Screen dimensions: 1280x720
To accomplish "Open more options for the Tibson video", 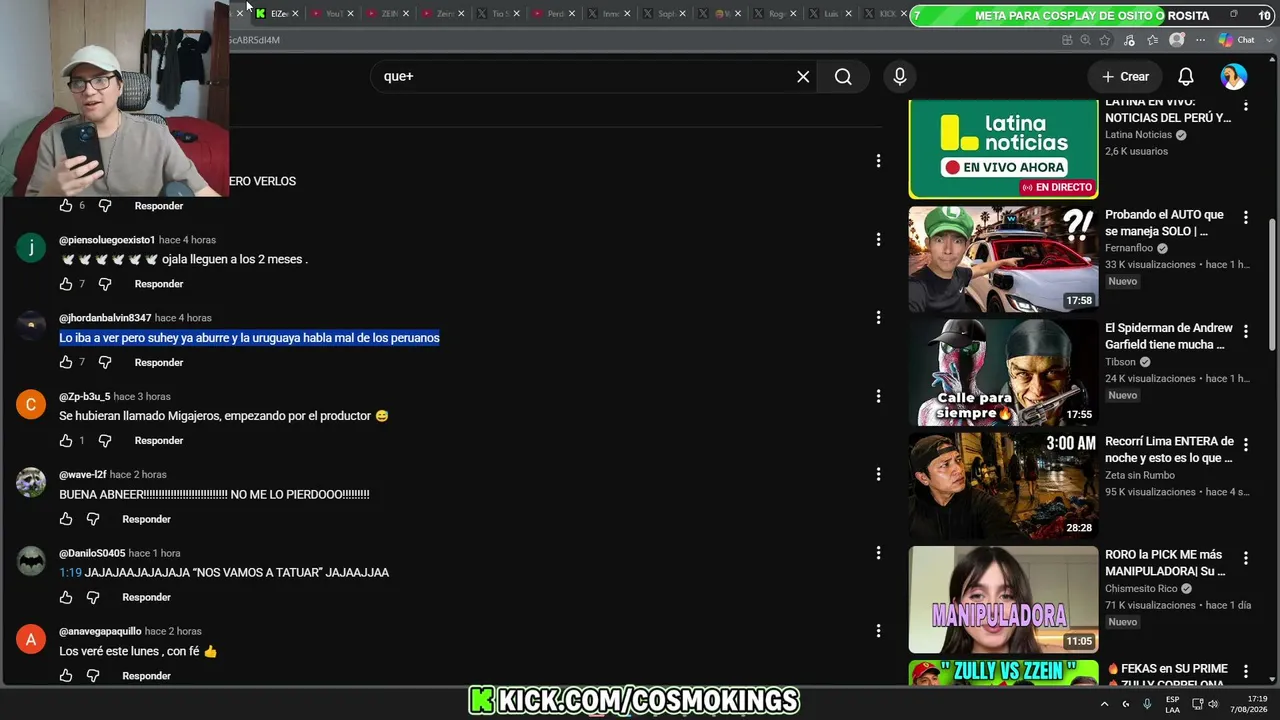I will tap(1246, 331).
